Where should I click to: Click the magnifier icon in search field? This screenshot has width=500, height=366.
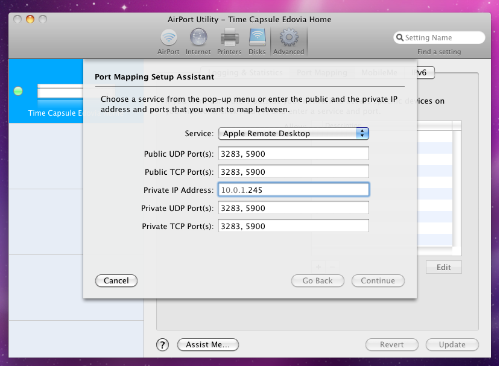pyautogui.click(x=399, y=37)
